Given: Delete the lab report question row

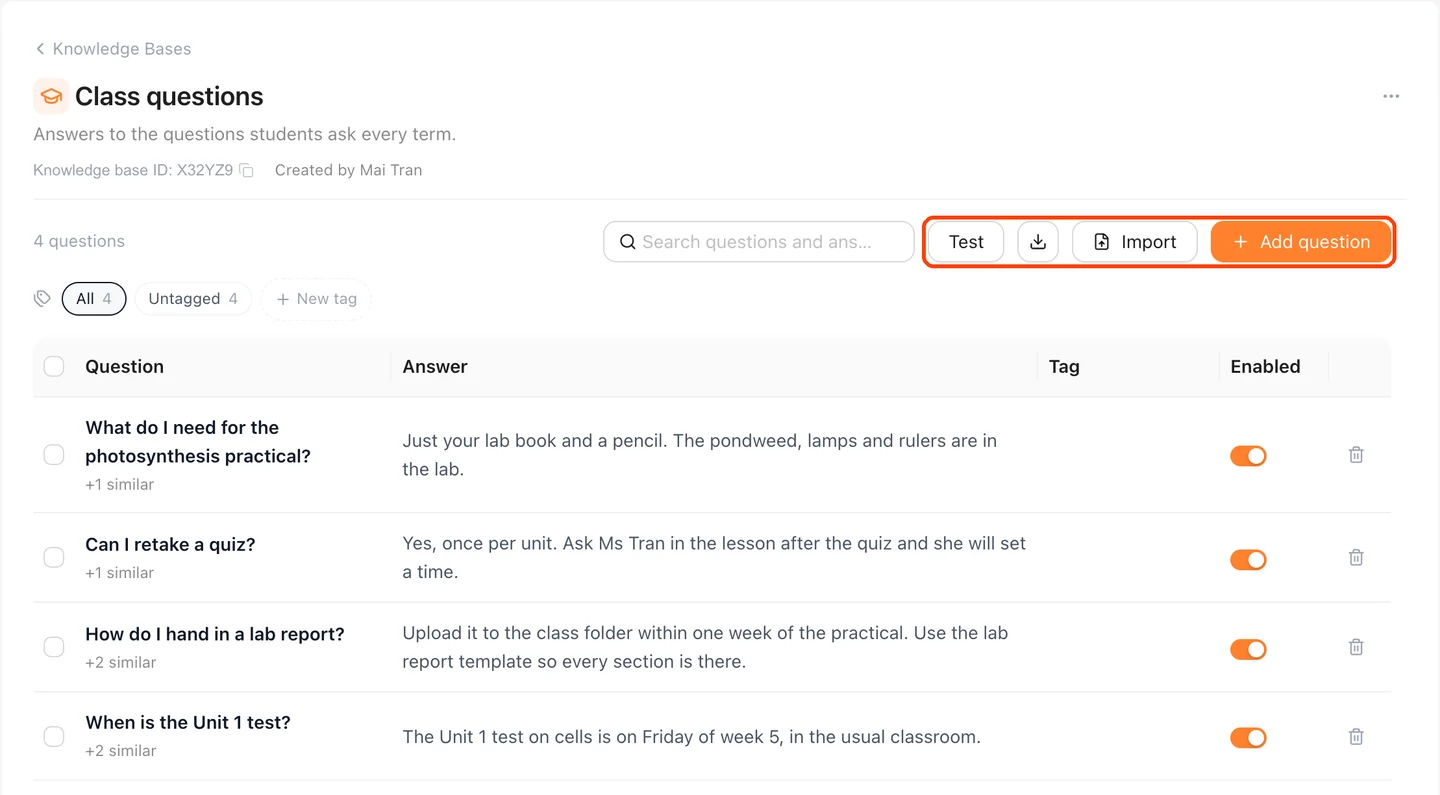Looking at the screenshot, I should pos(1356,647).
